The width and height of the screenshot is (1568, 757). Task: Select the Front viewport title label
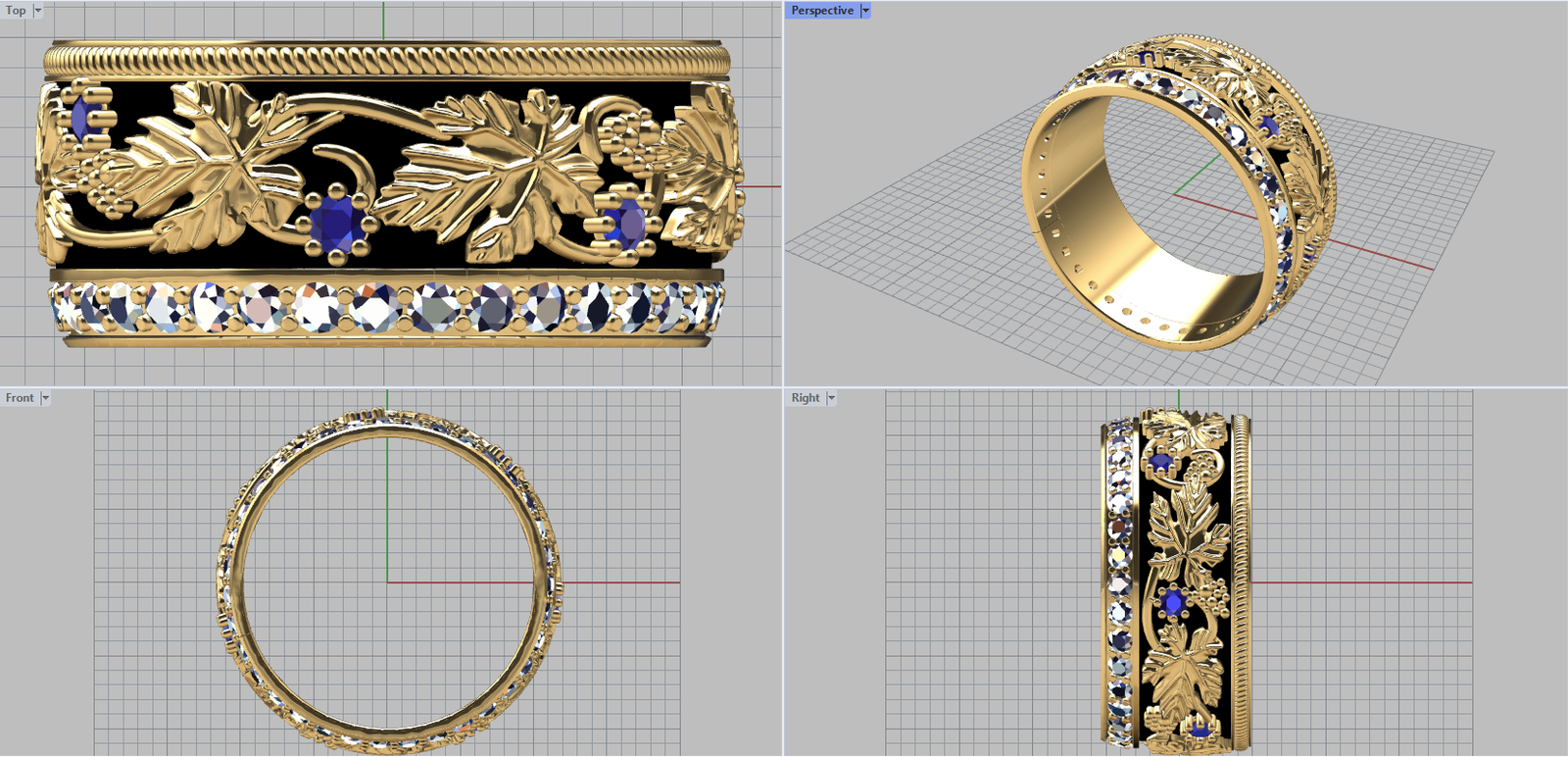coord(20,398)
